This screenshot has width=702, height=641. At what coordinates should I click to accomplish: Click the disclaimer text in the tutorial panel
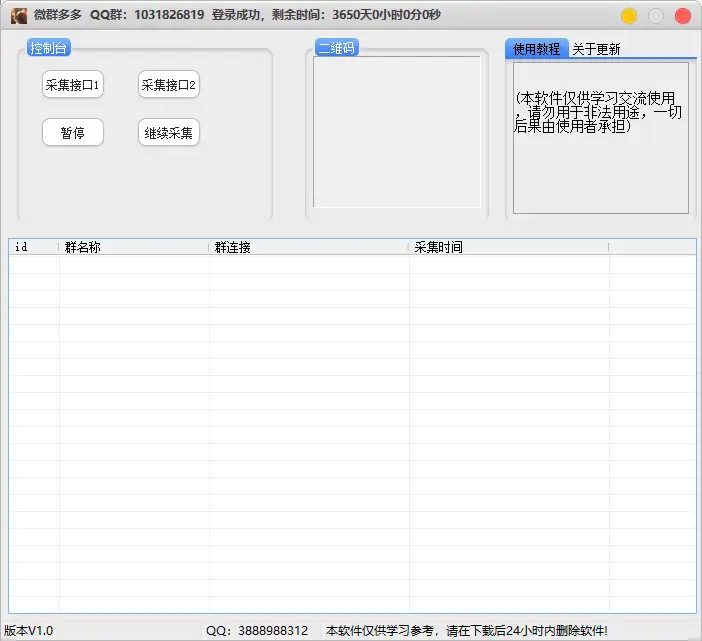pos(599,112)
